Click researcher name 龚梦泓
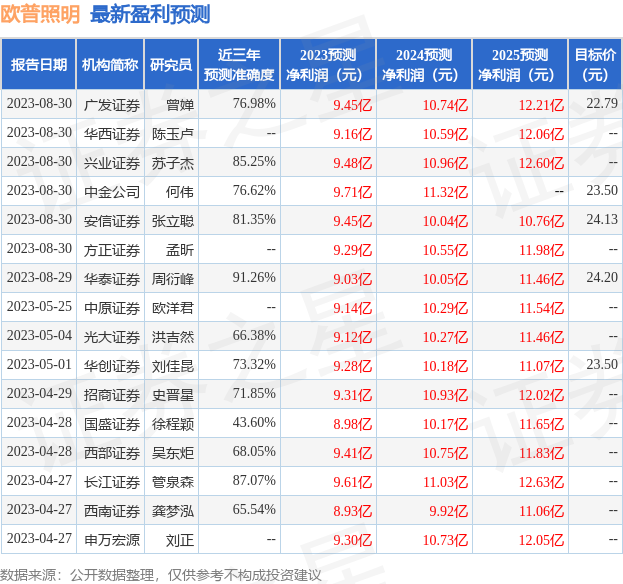The height and width of the screenshot is (584, 623). [173, 511]
